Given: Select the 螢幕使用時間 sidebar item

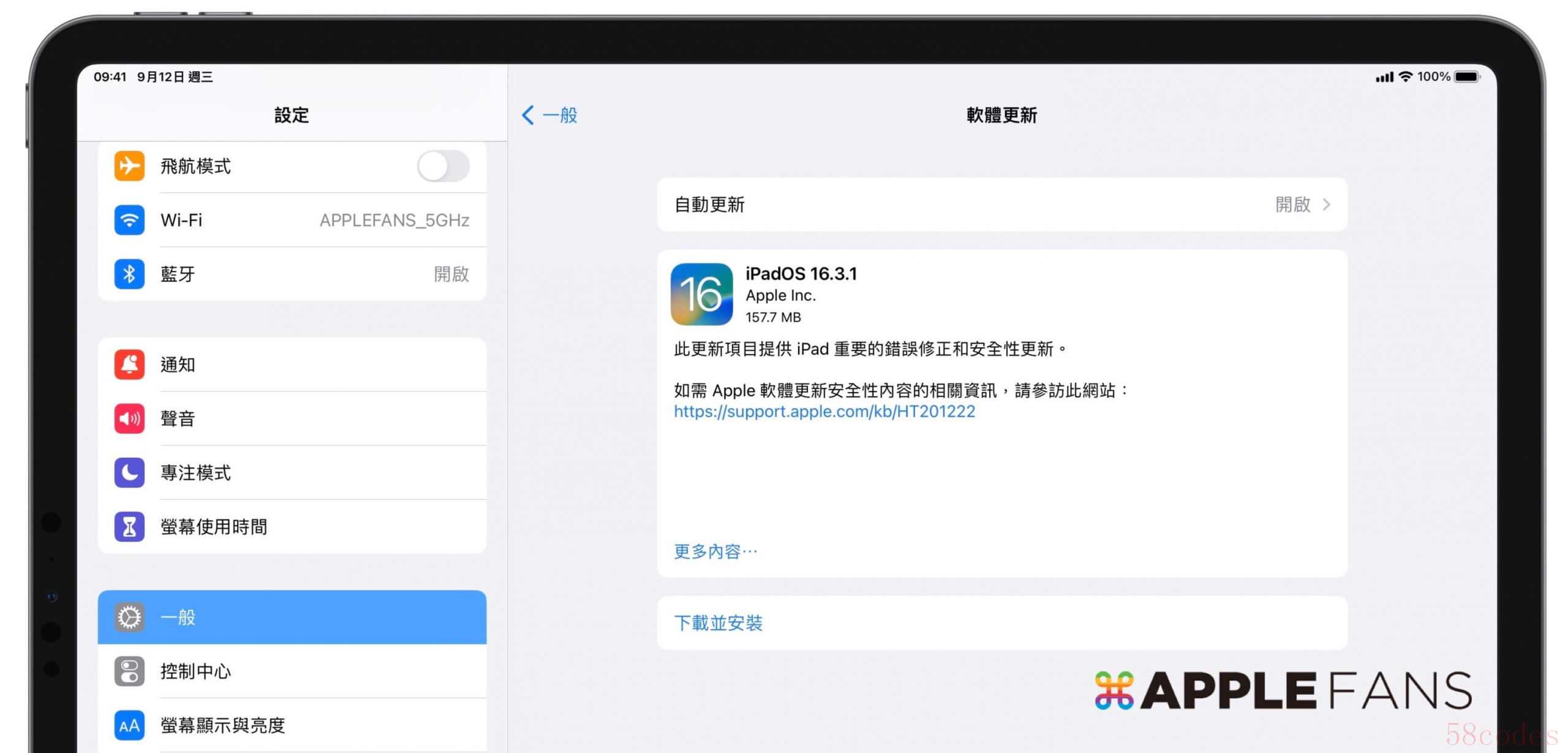Looking at the screenshot, I should 214,526.
